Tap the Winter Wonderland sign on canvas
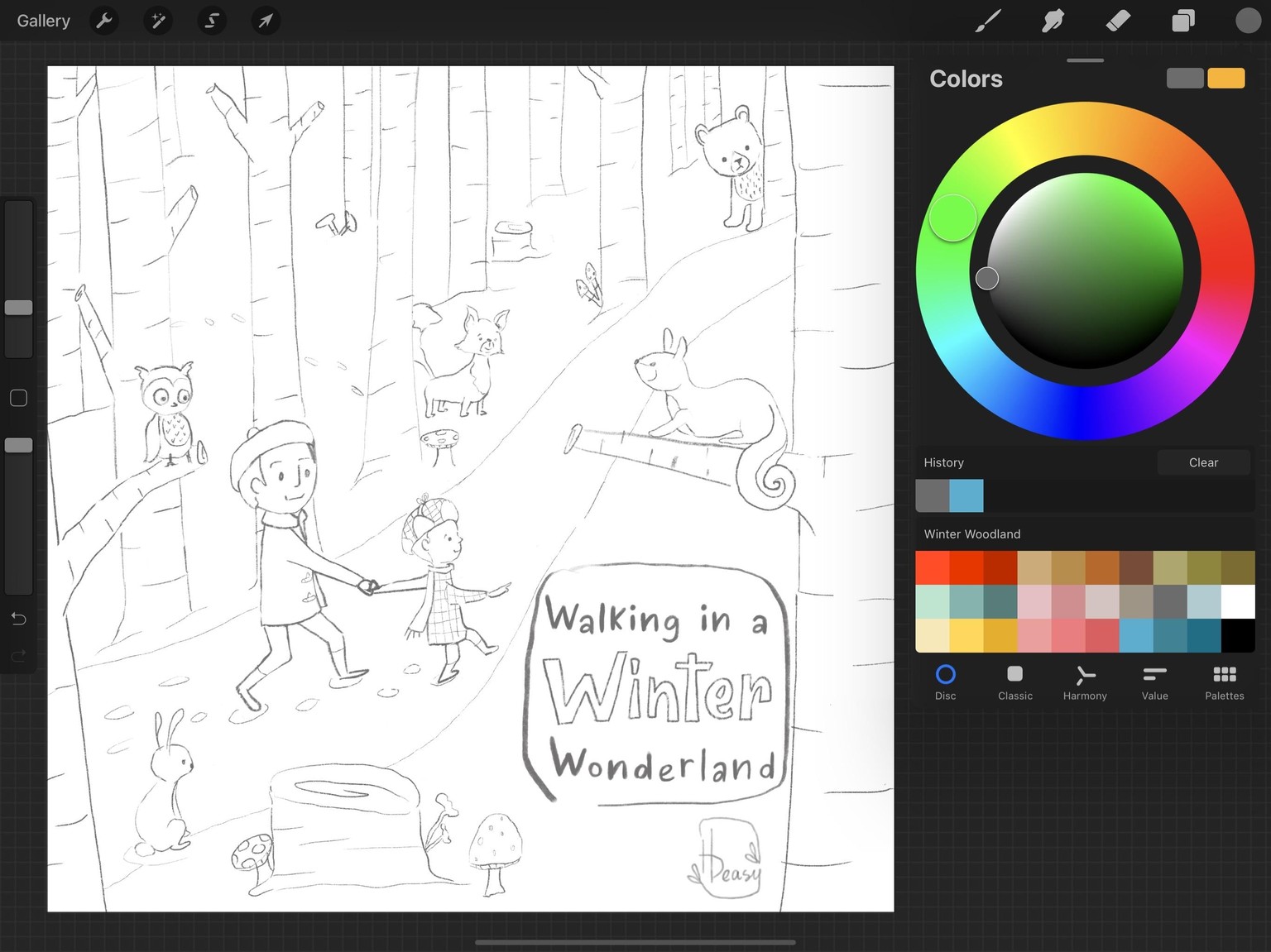Screen dimensions: 1271x952 click(655, 684)
